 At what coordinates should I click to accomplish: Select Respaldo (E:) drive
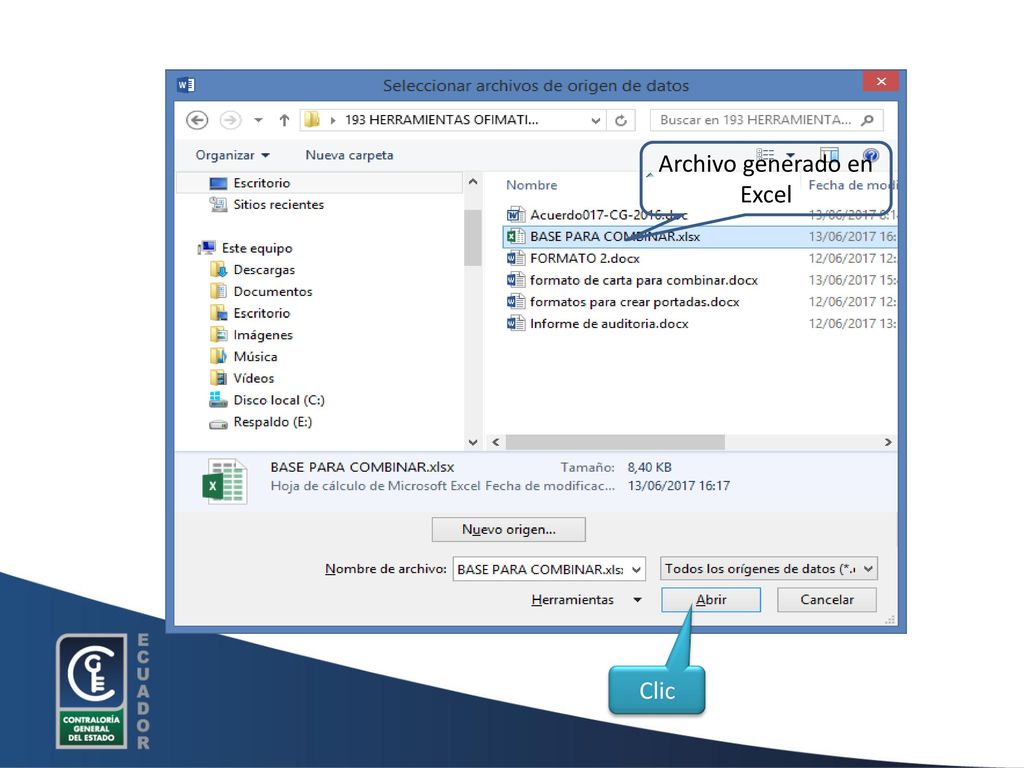pyautogui.click(x=272, y=422)
